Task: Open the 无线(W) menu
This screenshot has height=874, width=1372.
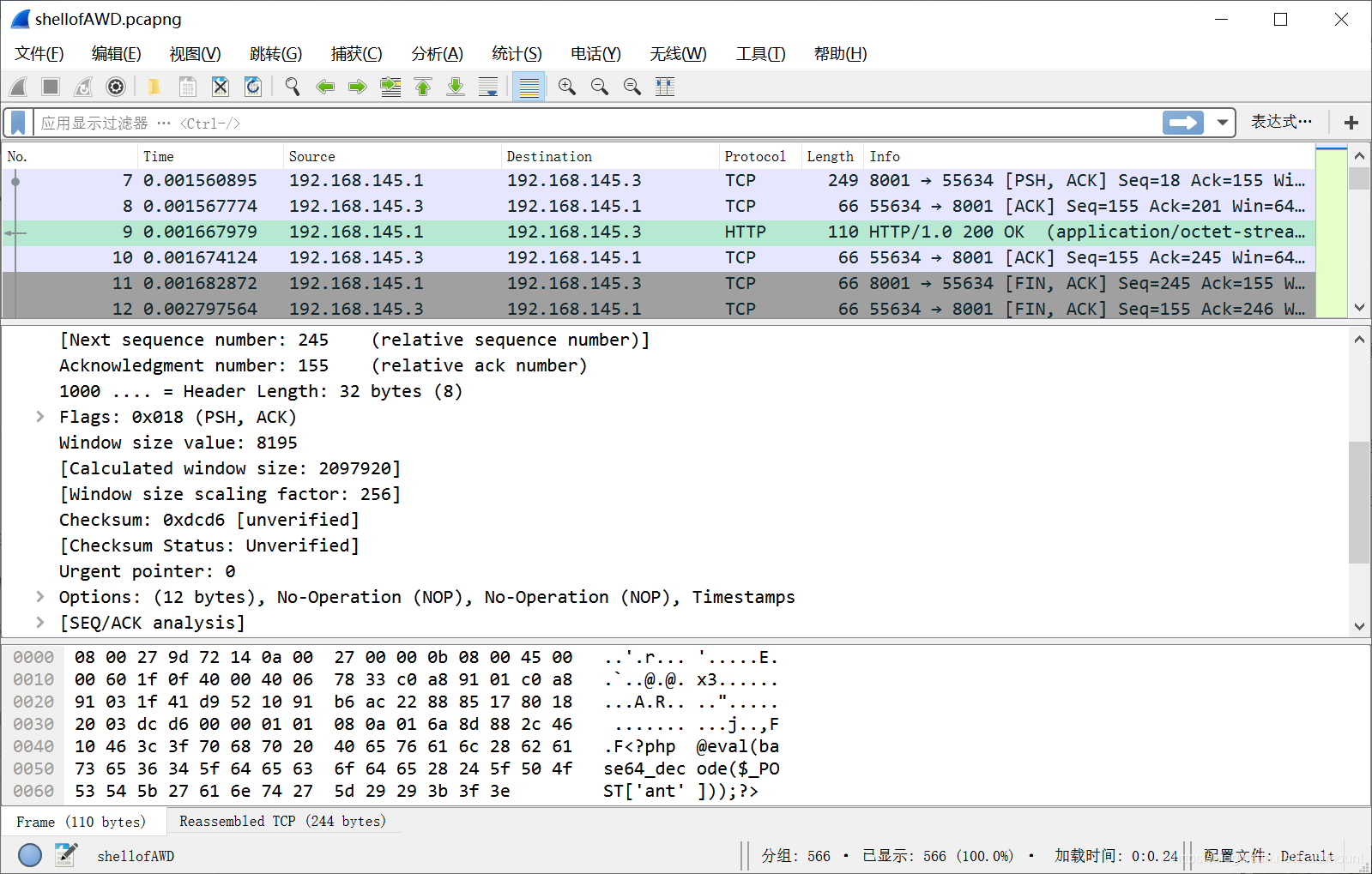Action: click(679, 54)
